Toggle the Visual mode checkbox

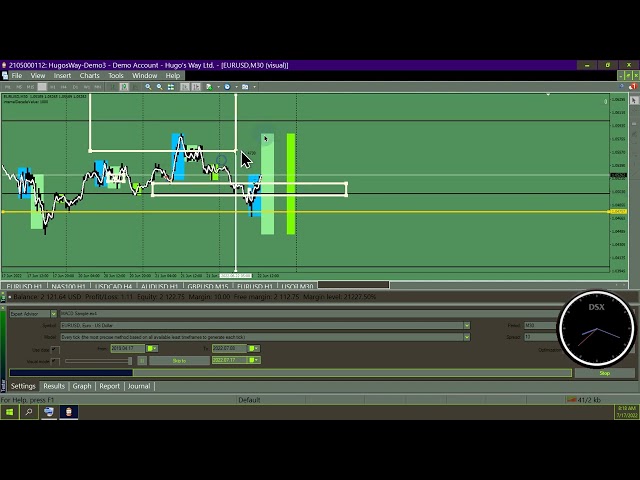tap(56, 360)
